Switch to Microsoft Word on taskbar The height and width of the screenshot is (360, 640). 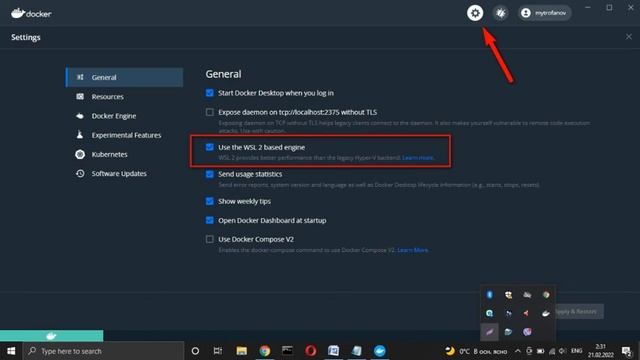pos(333,351)
